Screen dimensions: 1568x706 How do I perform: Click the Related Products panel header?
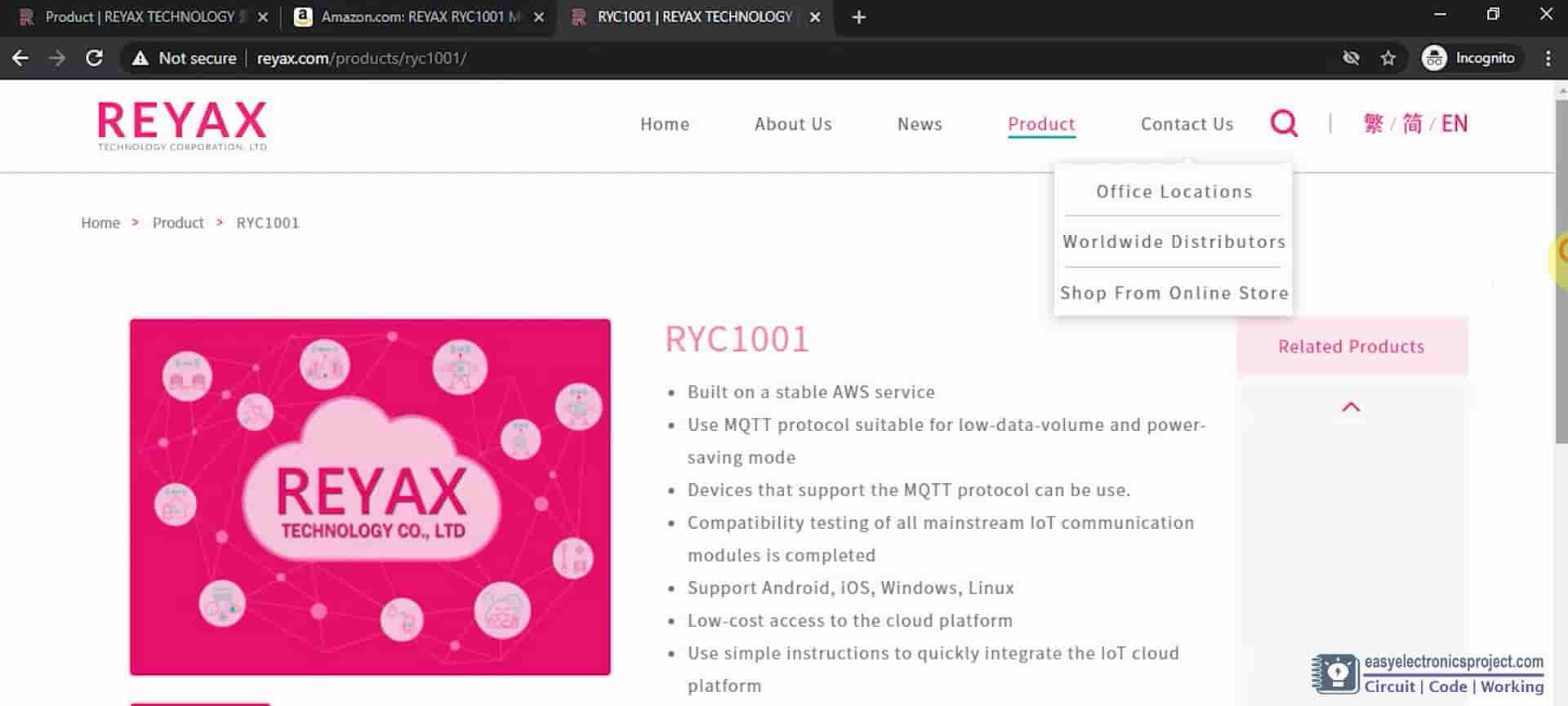[x=1352, y=346]
